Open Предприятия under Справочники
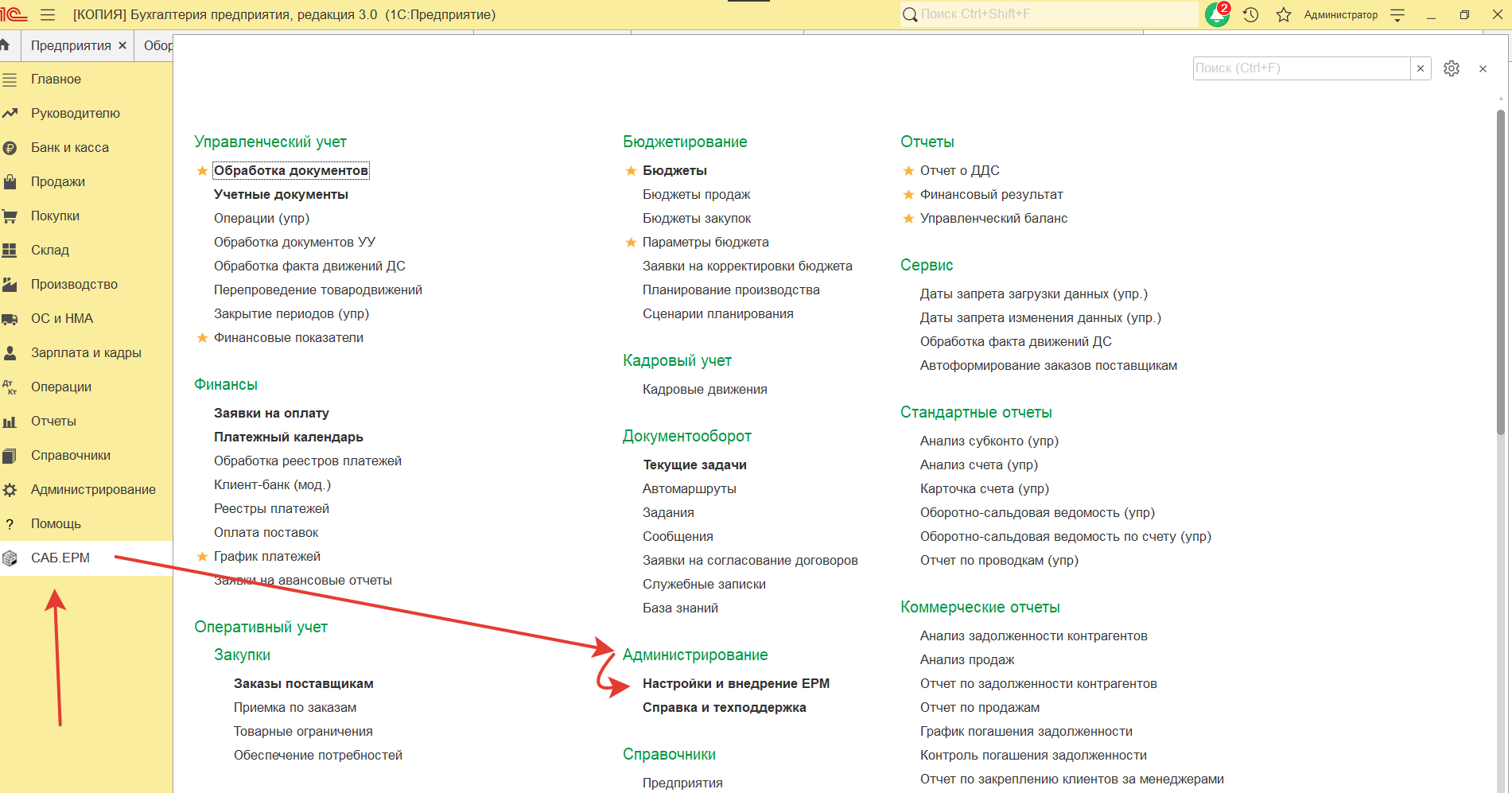 682,783
